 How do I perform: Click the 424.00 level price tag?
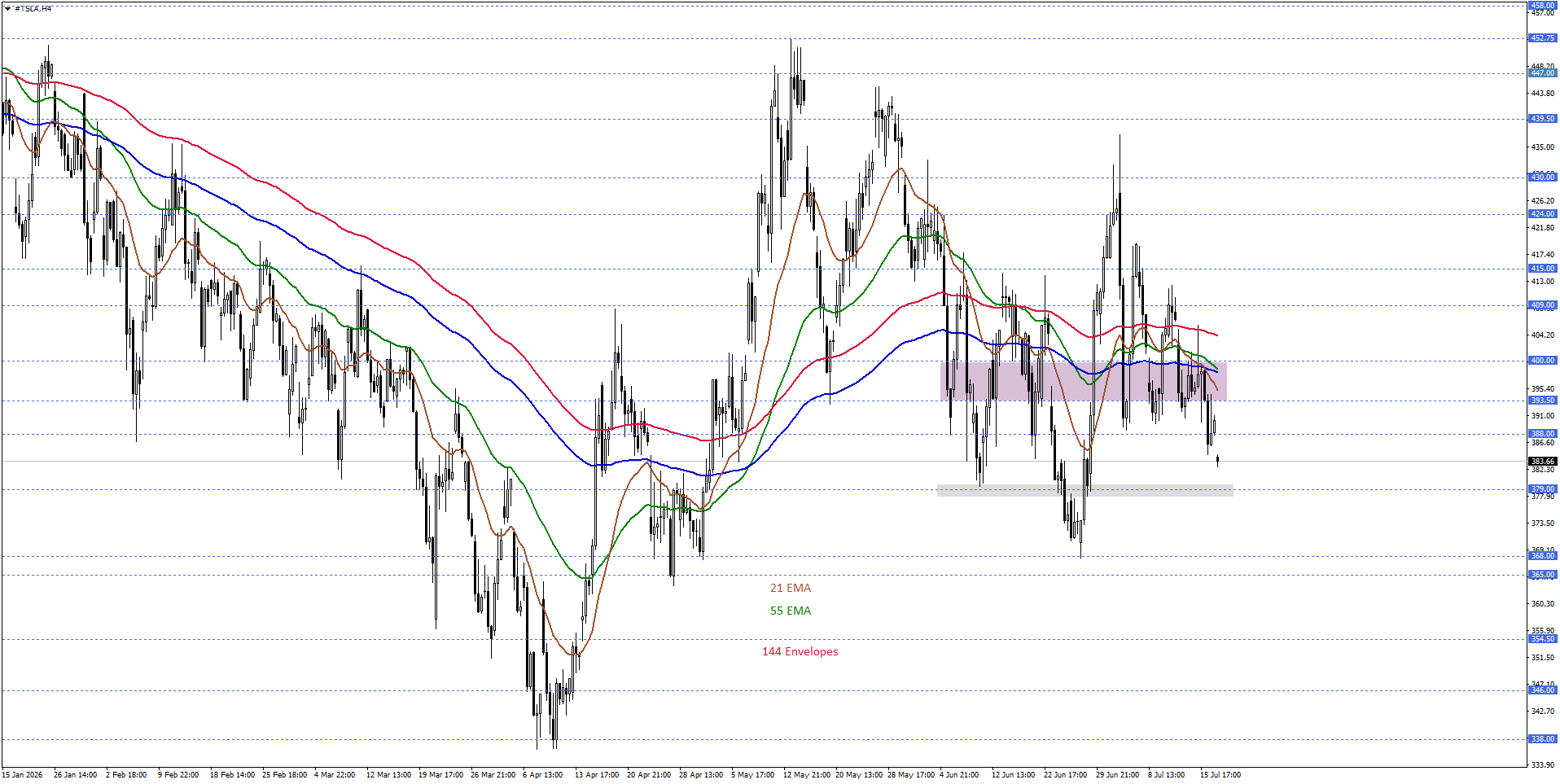tap(1543, 214)
